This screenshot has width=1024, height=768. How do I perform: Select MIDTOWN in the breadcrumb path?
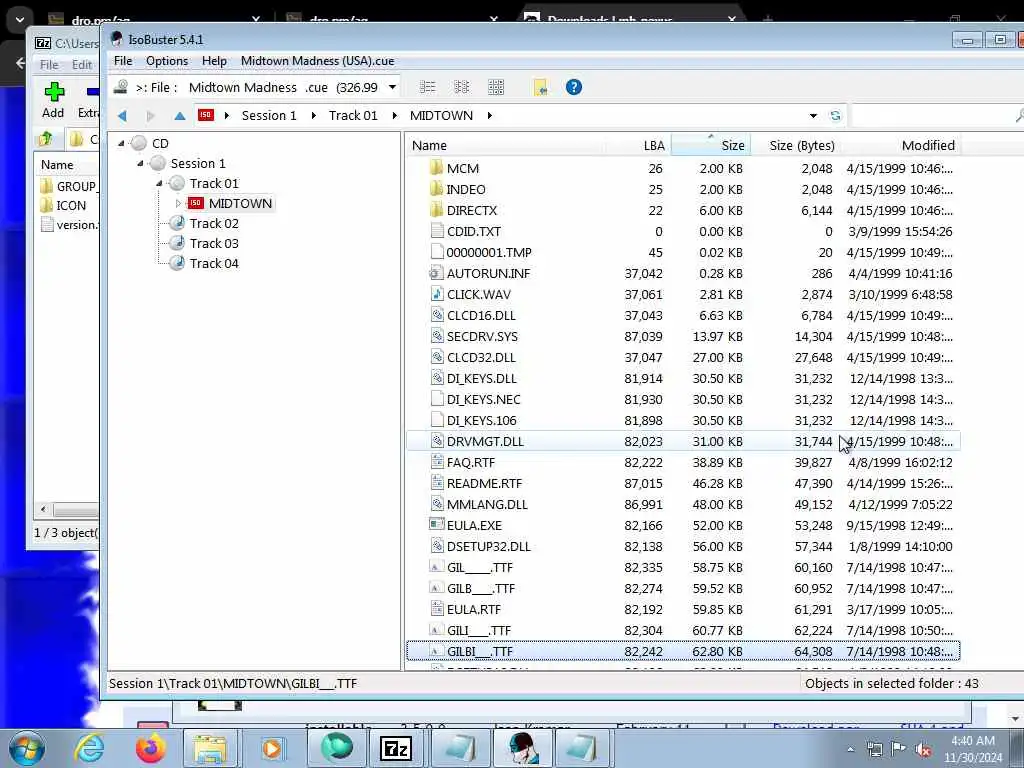(x=441, y=116)
